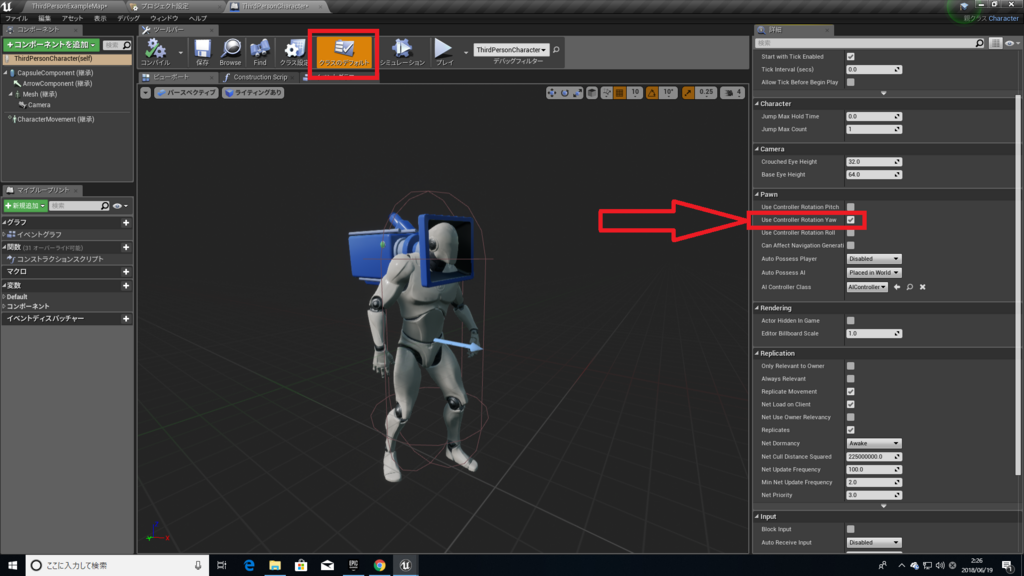Select Class Defaults (クラスのデフォルト) button
Viewport: 1024px width, 576px height.
point(344,52)
